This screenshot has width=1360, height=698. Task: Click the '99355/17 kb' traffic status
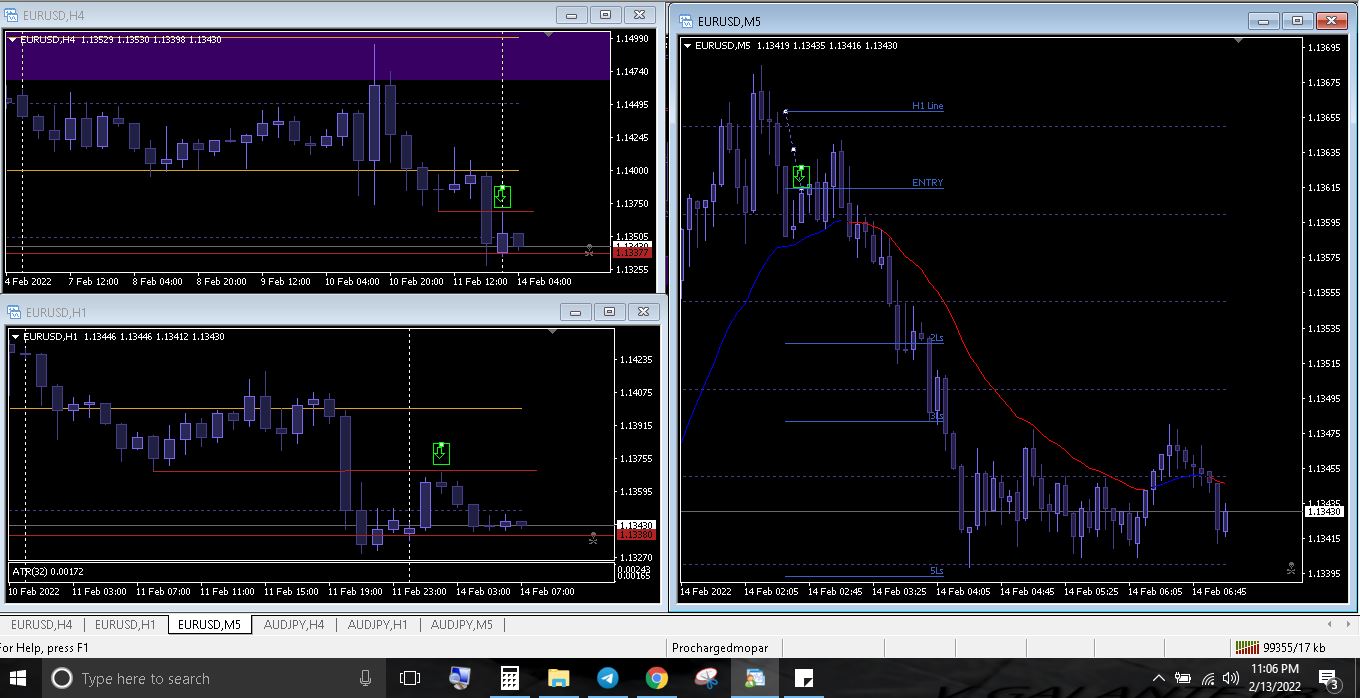point(1294,648)
